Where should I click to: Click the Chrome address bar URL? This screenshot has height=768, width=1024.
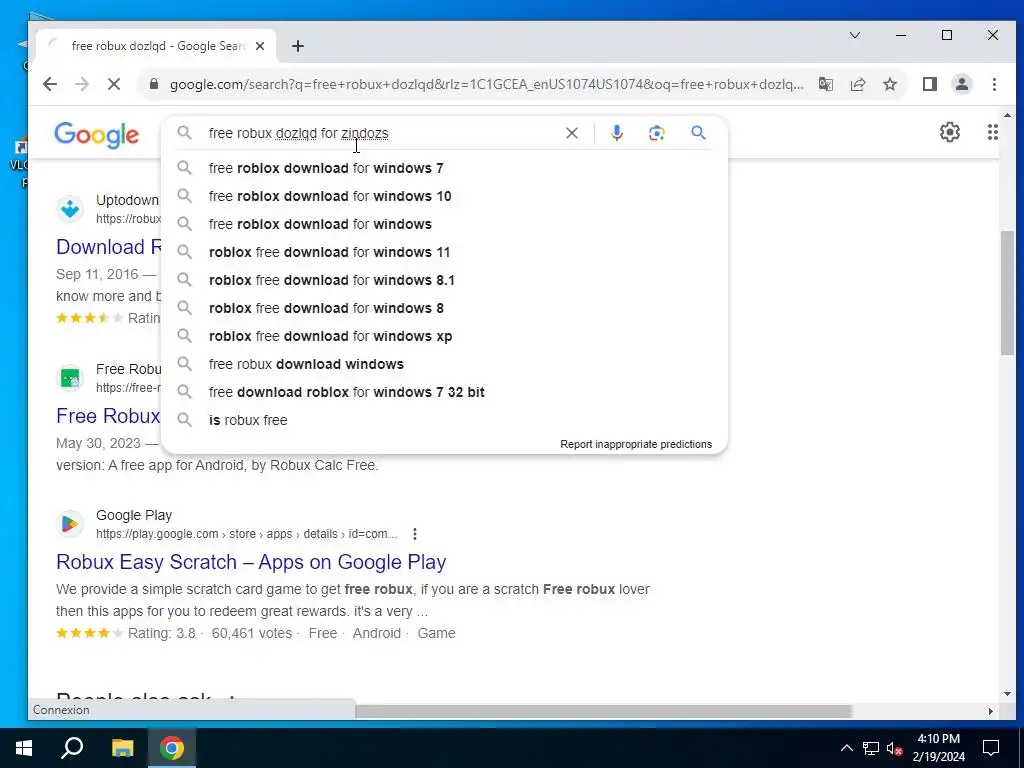(487, 84)
